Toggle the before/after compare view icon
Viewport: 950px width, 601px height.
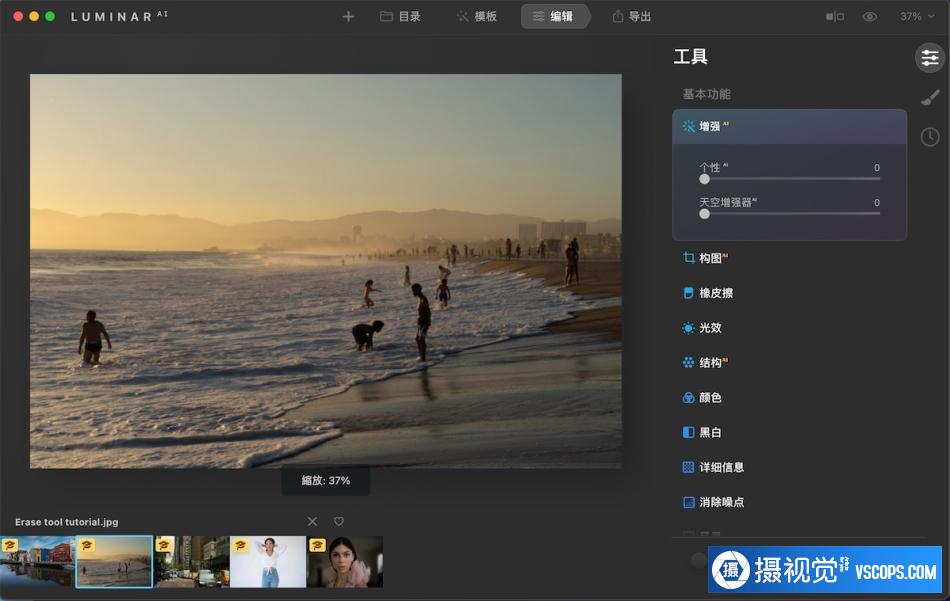tap(834, 17)
